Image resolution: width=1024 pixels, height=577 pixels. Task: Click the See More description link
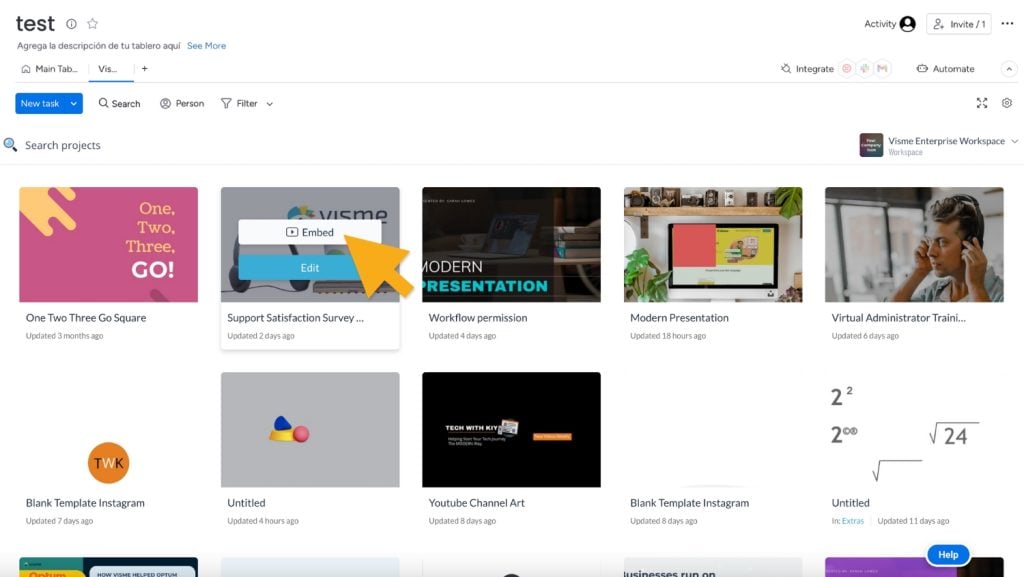[x=207, y=45]
